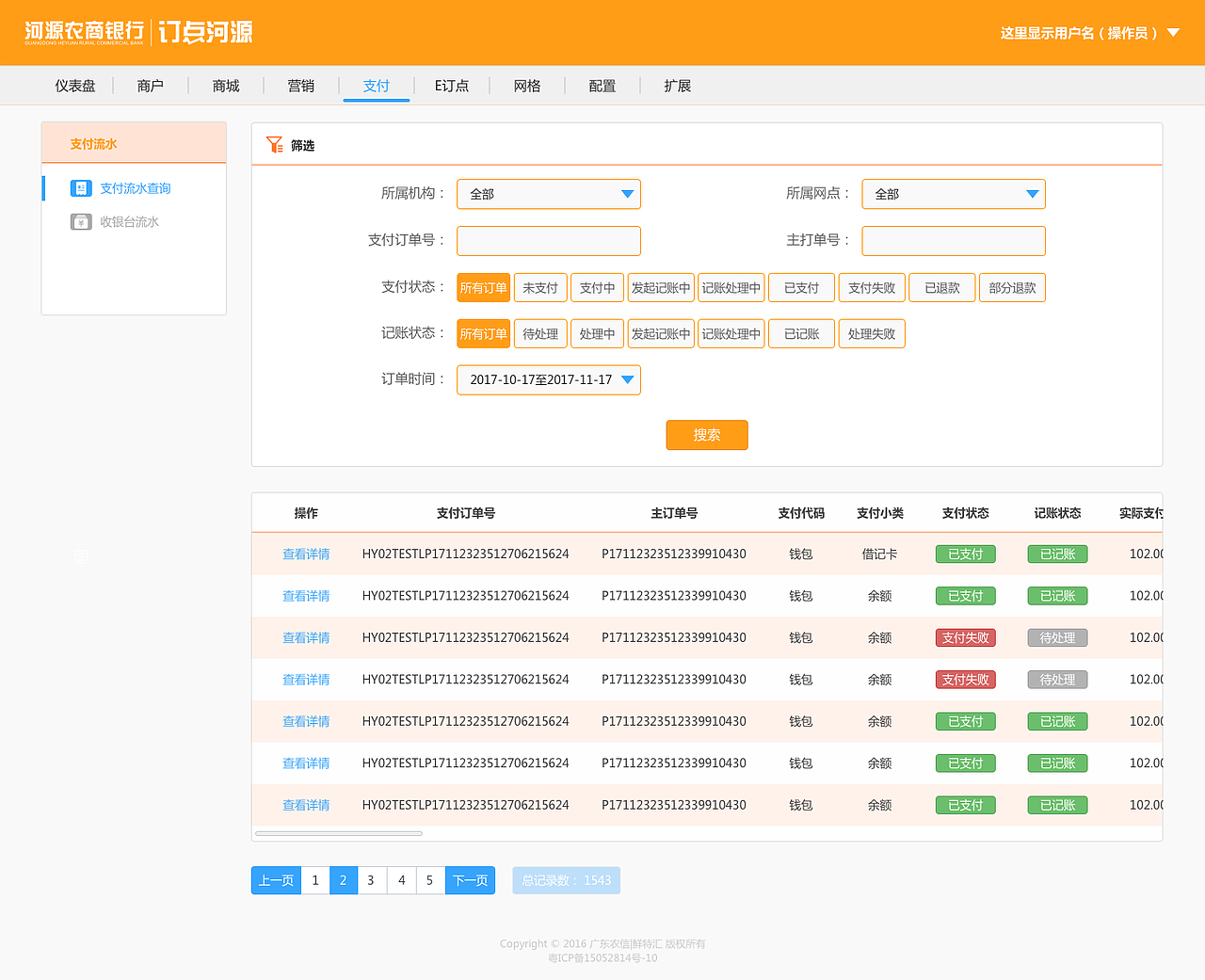Focus the 支付订单号 input field
1205x980 pixels.
(x=549, y=241)
